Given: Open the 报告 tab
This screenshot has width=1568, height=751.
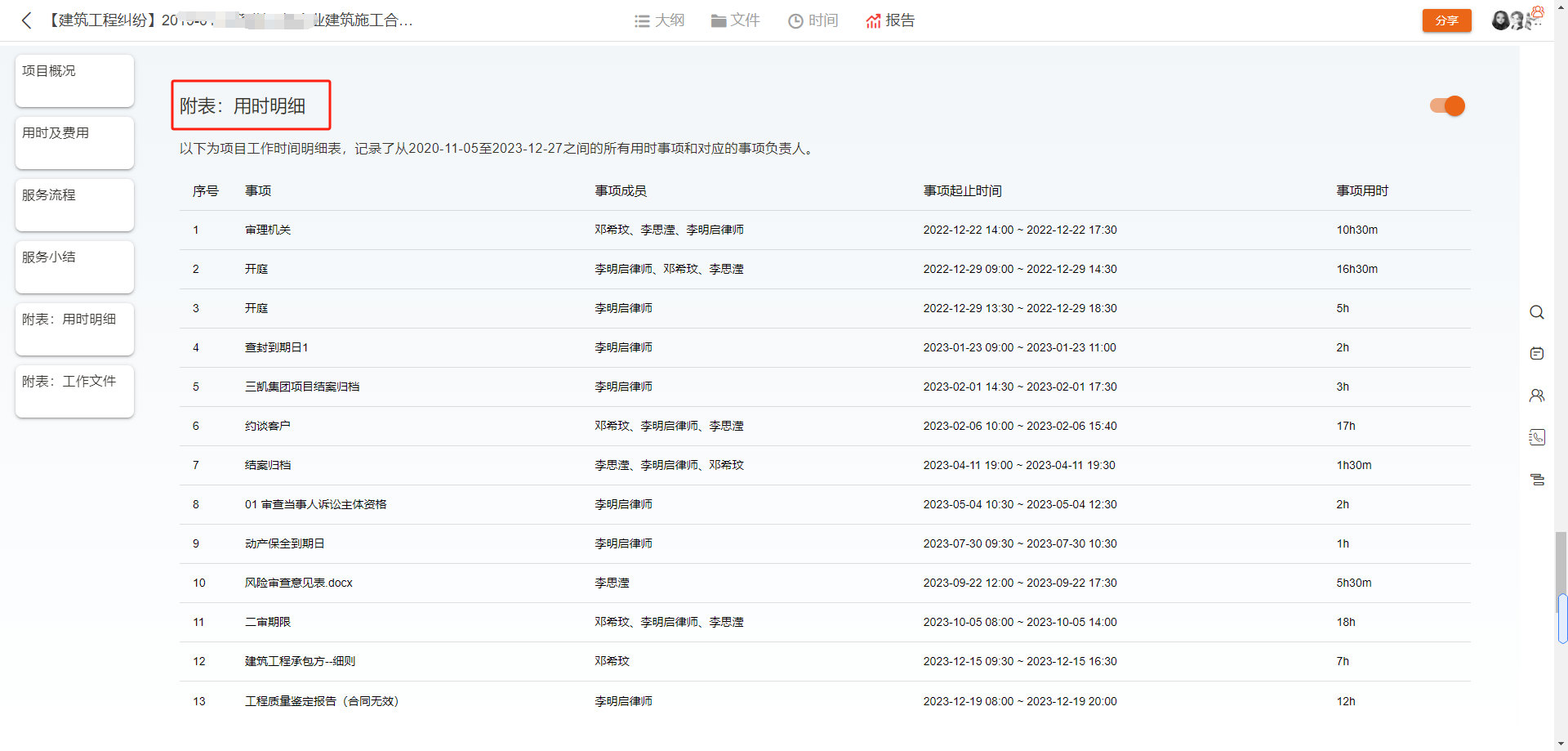Looking at the screenshot, I should (x=890, y=20).
